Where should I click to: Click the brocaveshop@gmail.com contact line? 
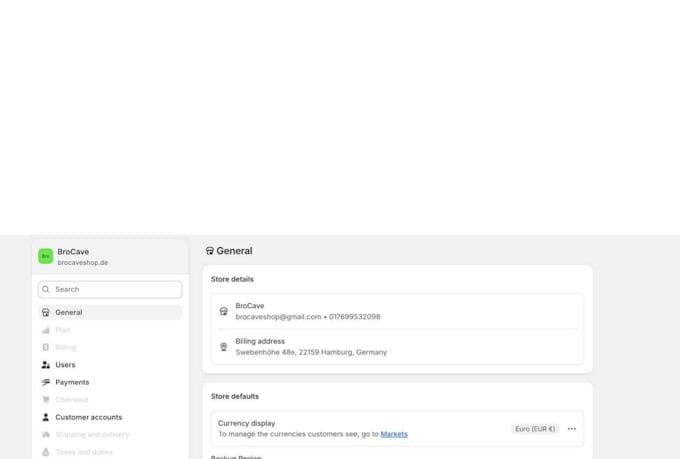pyautogui.click(x=308, y=317)
